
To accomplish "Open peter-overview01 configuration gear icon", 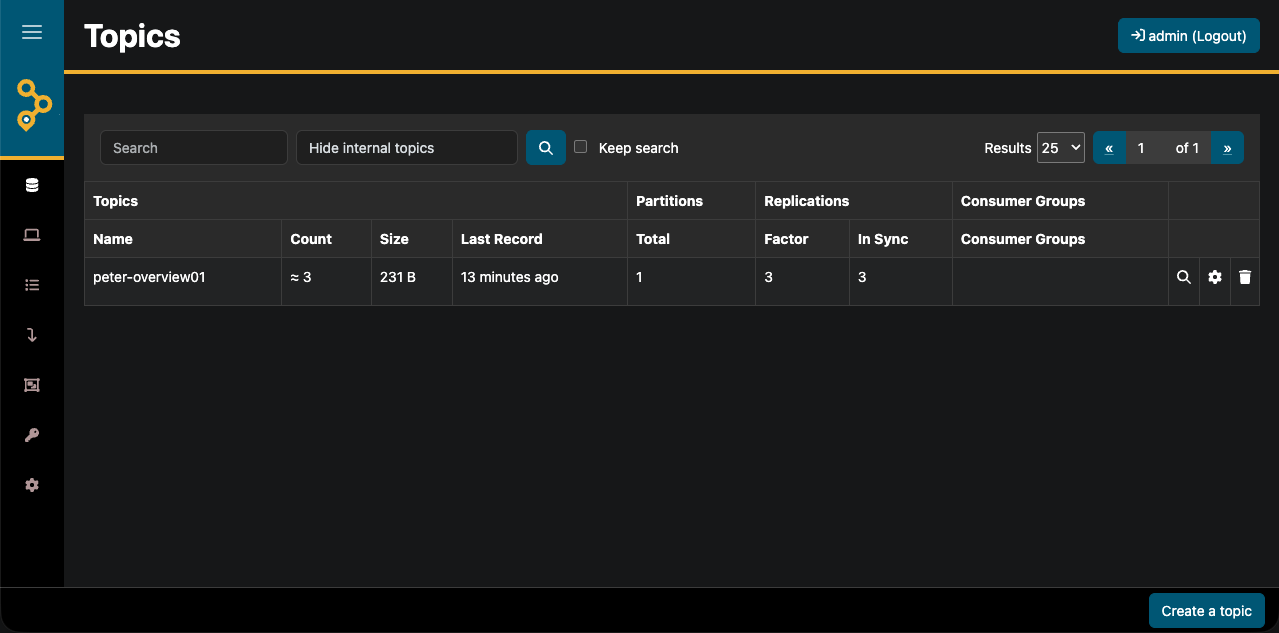I will pos(1214,277).
